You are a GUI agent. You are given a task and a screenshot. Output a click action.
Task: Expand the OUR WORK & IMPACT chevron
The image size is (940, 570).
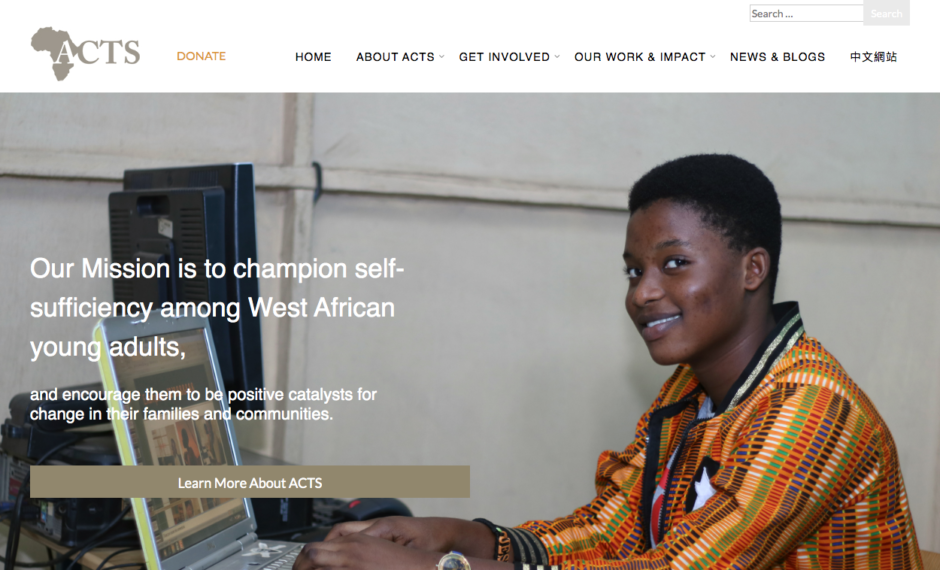click(713, 56)
